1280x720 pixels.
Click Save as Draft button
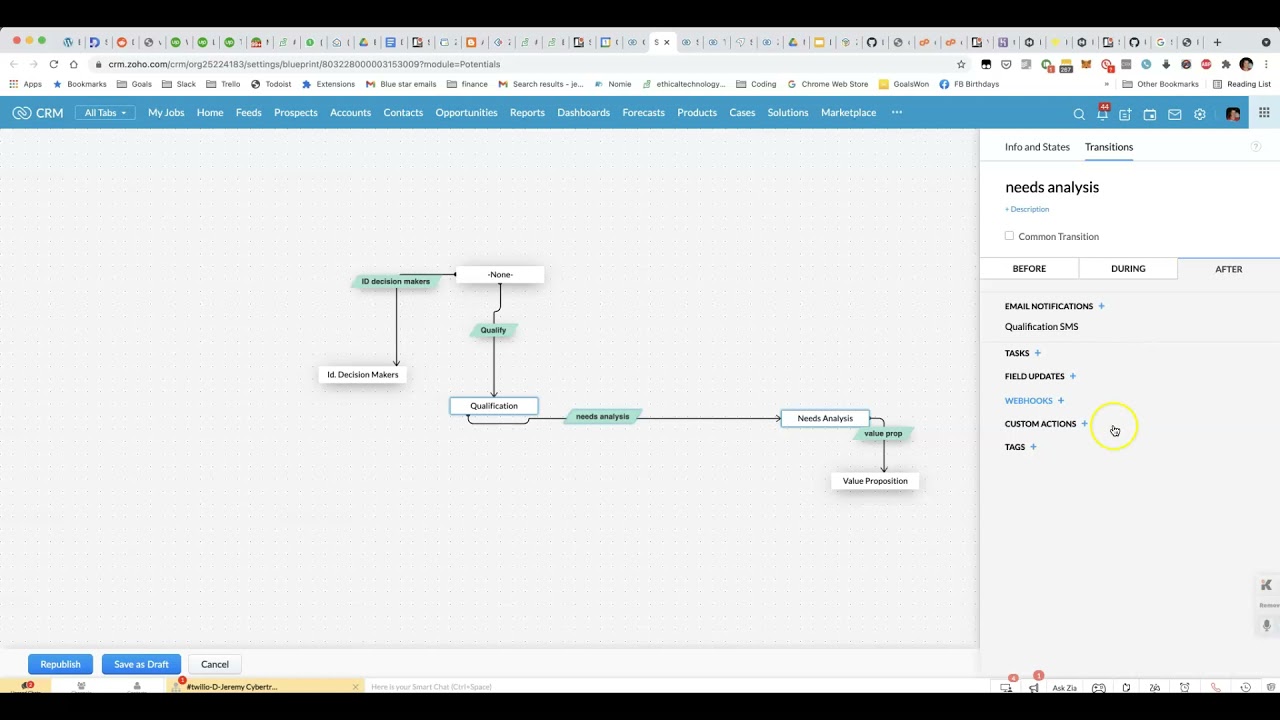[x=141, y=664]
